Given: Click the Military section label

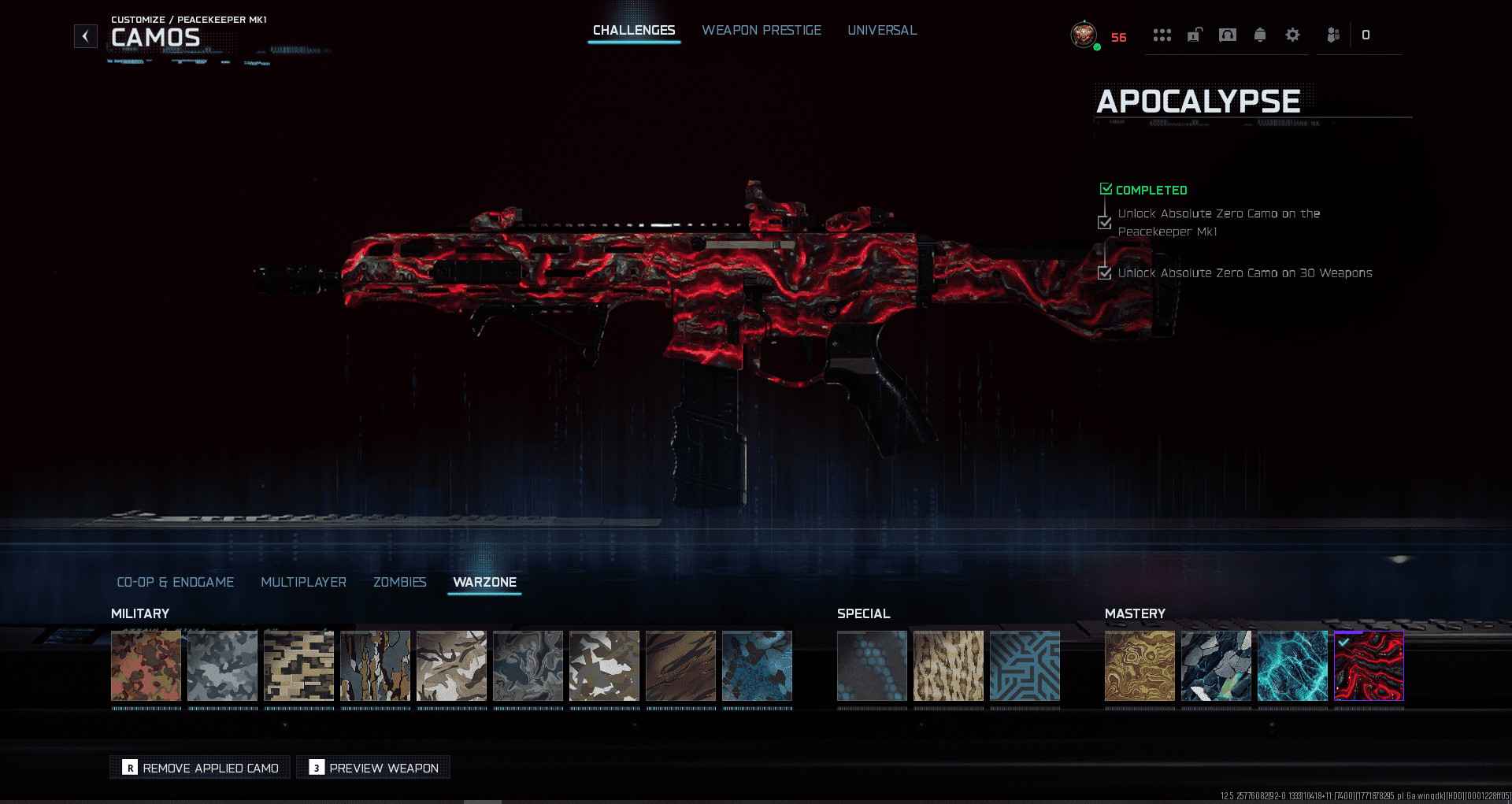Looking at the screenshot, I should pyautogui.click(x=140, y=613).
